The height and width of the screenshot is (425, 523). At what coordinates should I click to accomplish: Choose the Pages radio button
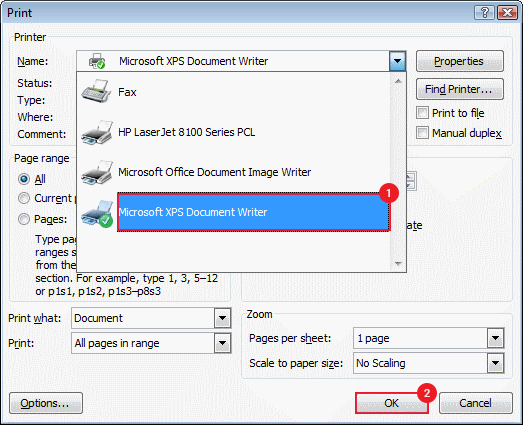(24, 219)
